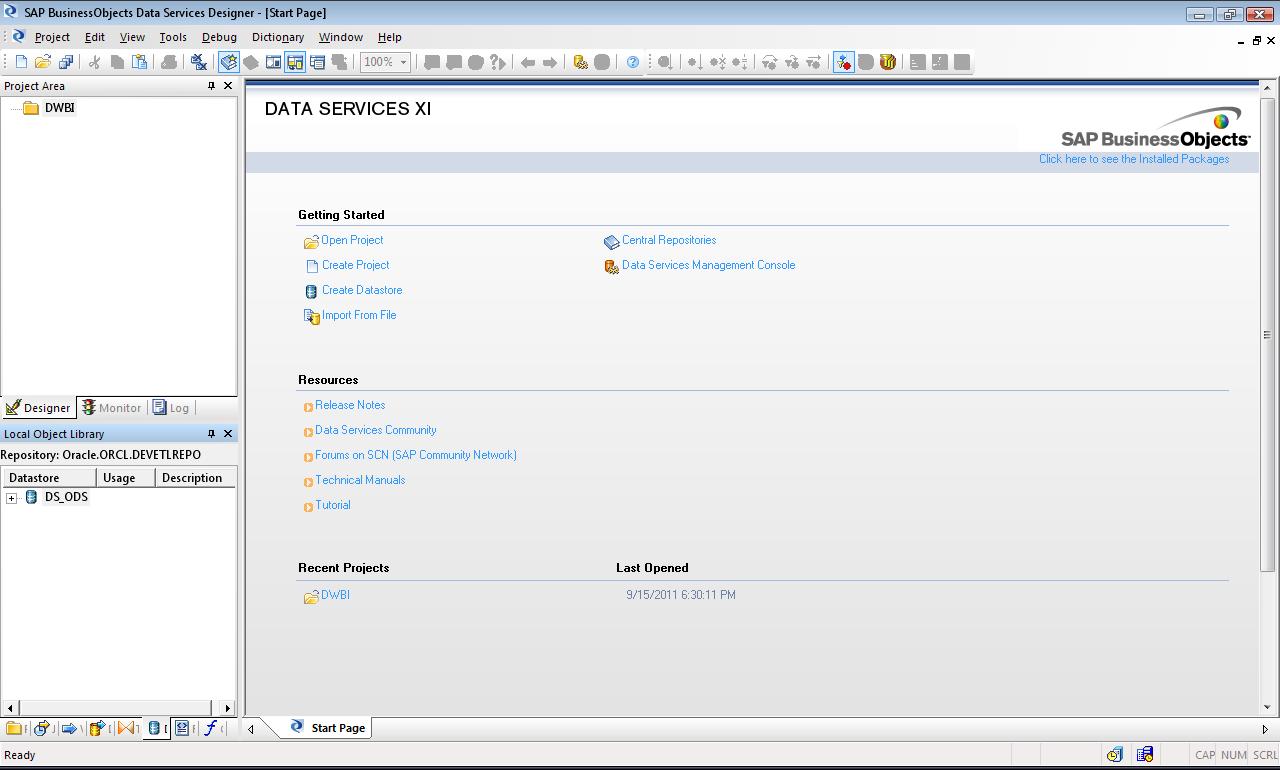Select the Start Page workspace tab
Image resolution: width=1280 pixels, height=770 pixels.
pyautogui.click(x=328, y=728)
